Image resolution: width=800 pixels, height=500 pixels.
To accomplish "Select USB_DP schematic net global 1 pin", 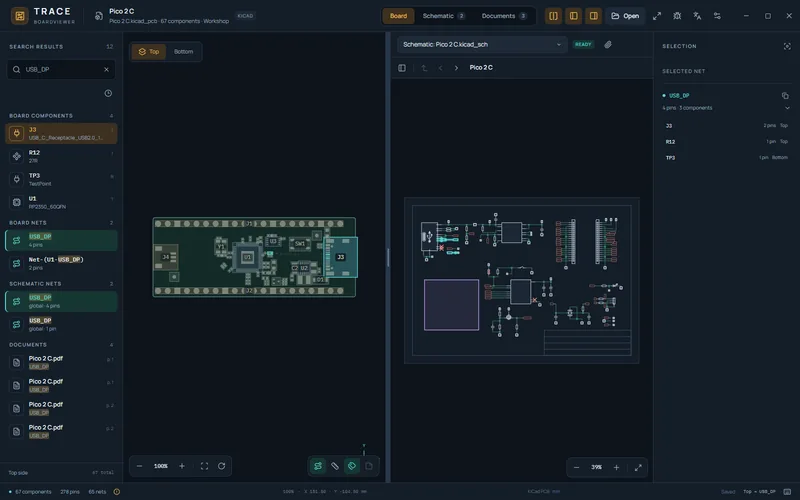I will coord(61,324).
